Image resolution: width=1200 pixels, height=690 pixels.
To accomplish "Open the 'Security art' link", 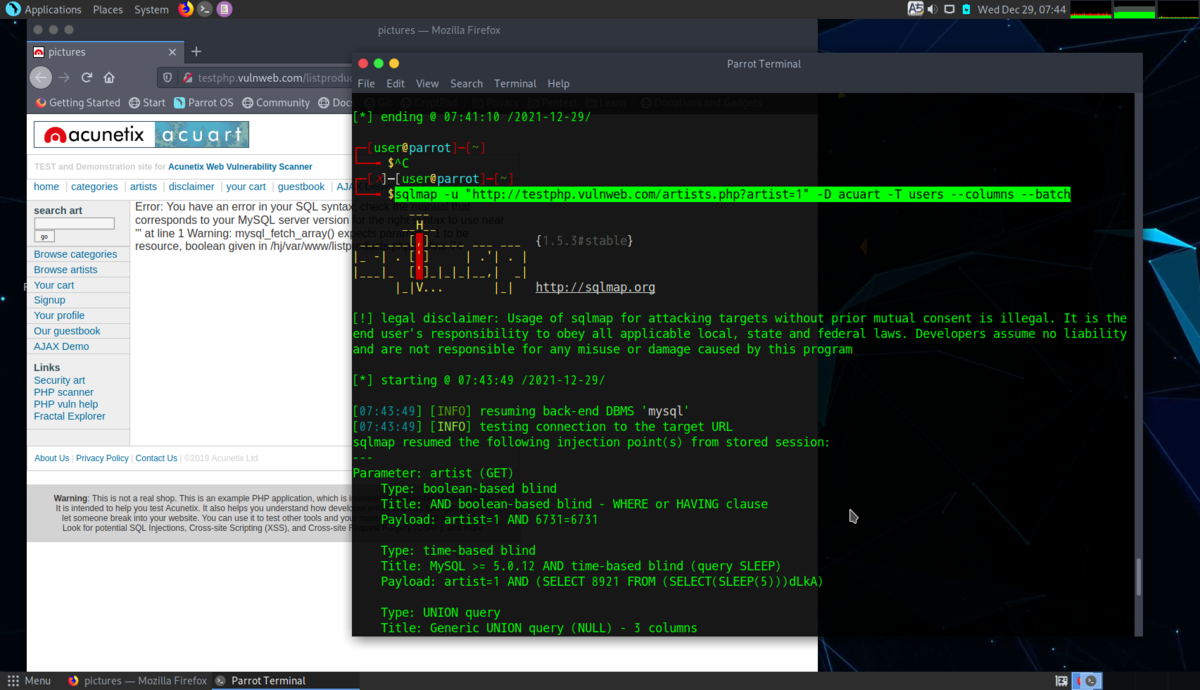I will coord(59,380).
